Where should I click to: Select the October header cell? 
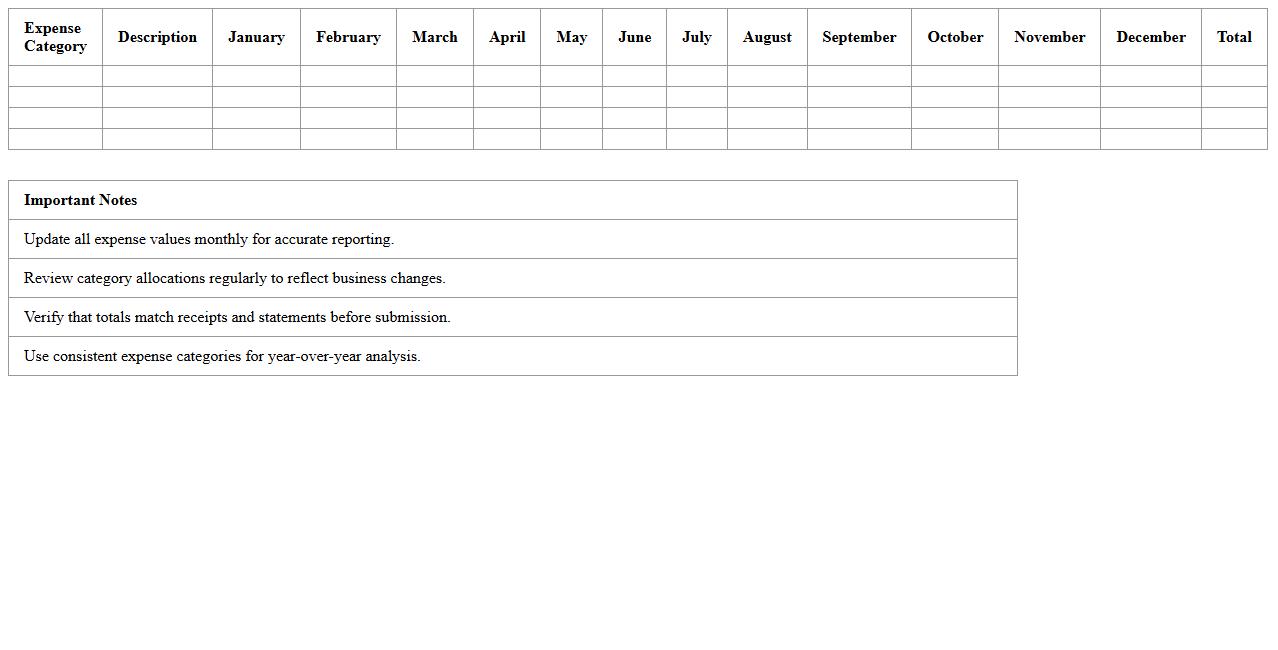click(x=955, y=37)
